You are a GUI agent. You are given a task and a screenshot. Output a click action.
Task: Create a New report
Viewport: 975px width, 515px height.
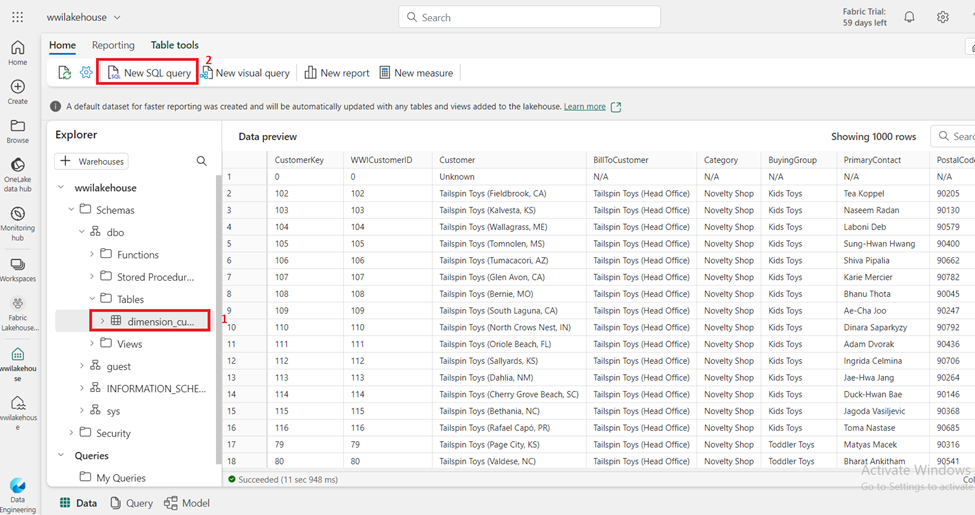[x=337, y=73]
